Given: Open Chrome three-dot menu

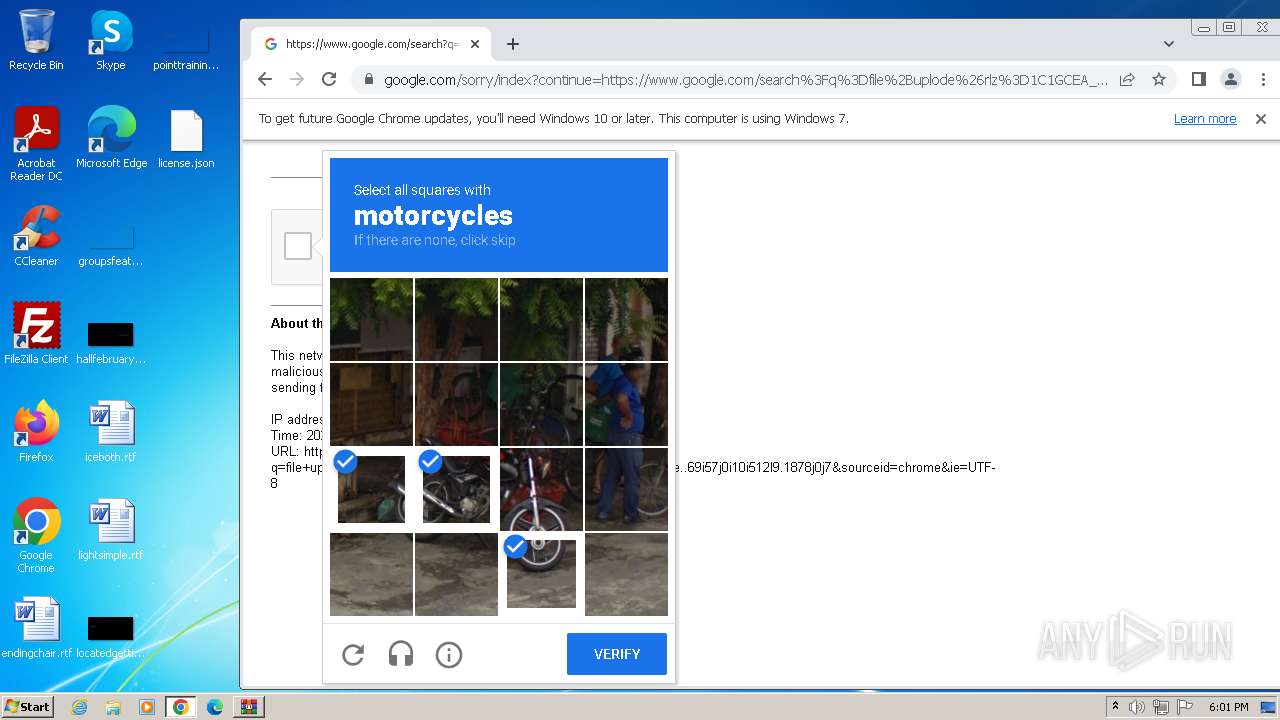Looking at the screenshot, I should 1262,79.
